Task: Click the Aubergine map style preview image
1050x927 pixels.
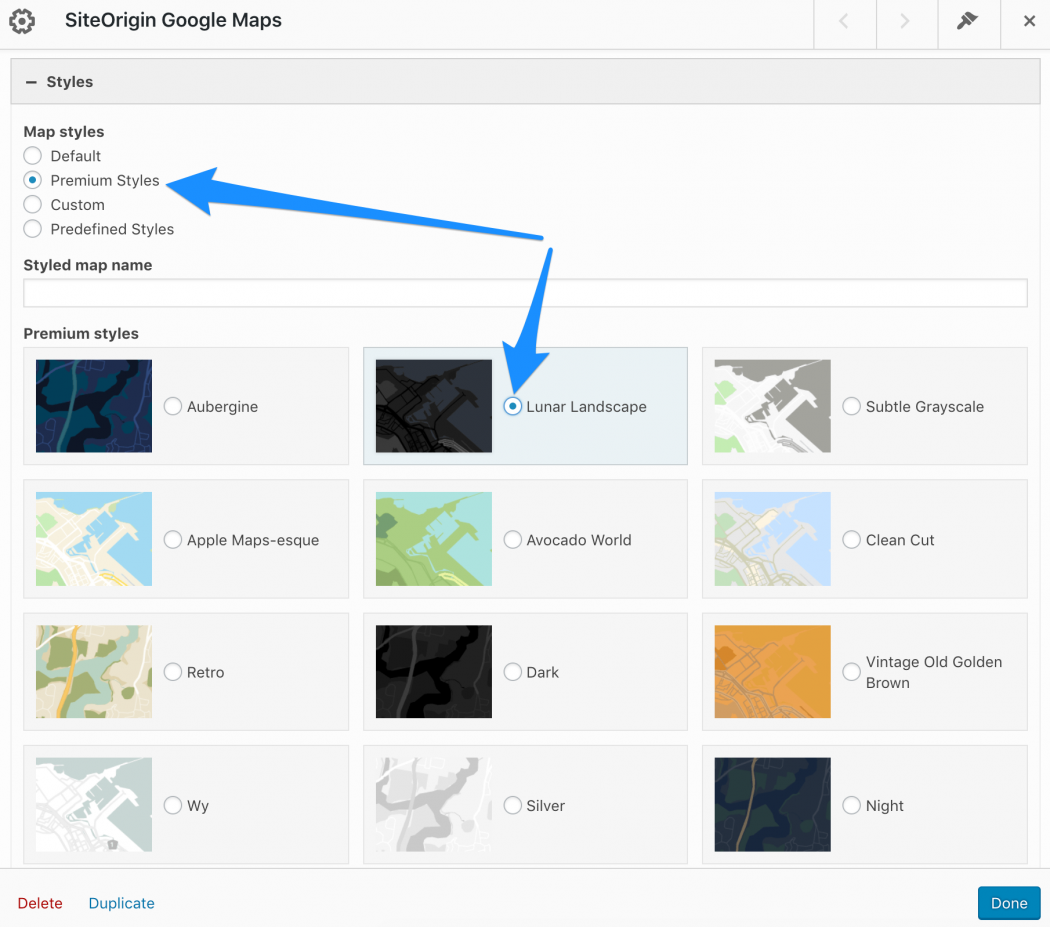Action: [93, 406]
